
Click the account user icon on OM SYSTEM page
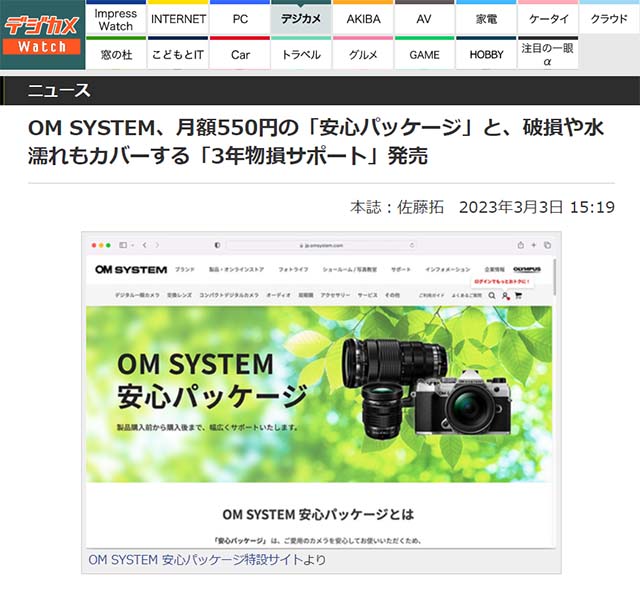[505, 296]
